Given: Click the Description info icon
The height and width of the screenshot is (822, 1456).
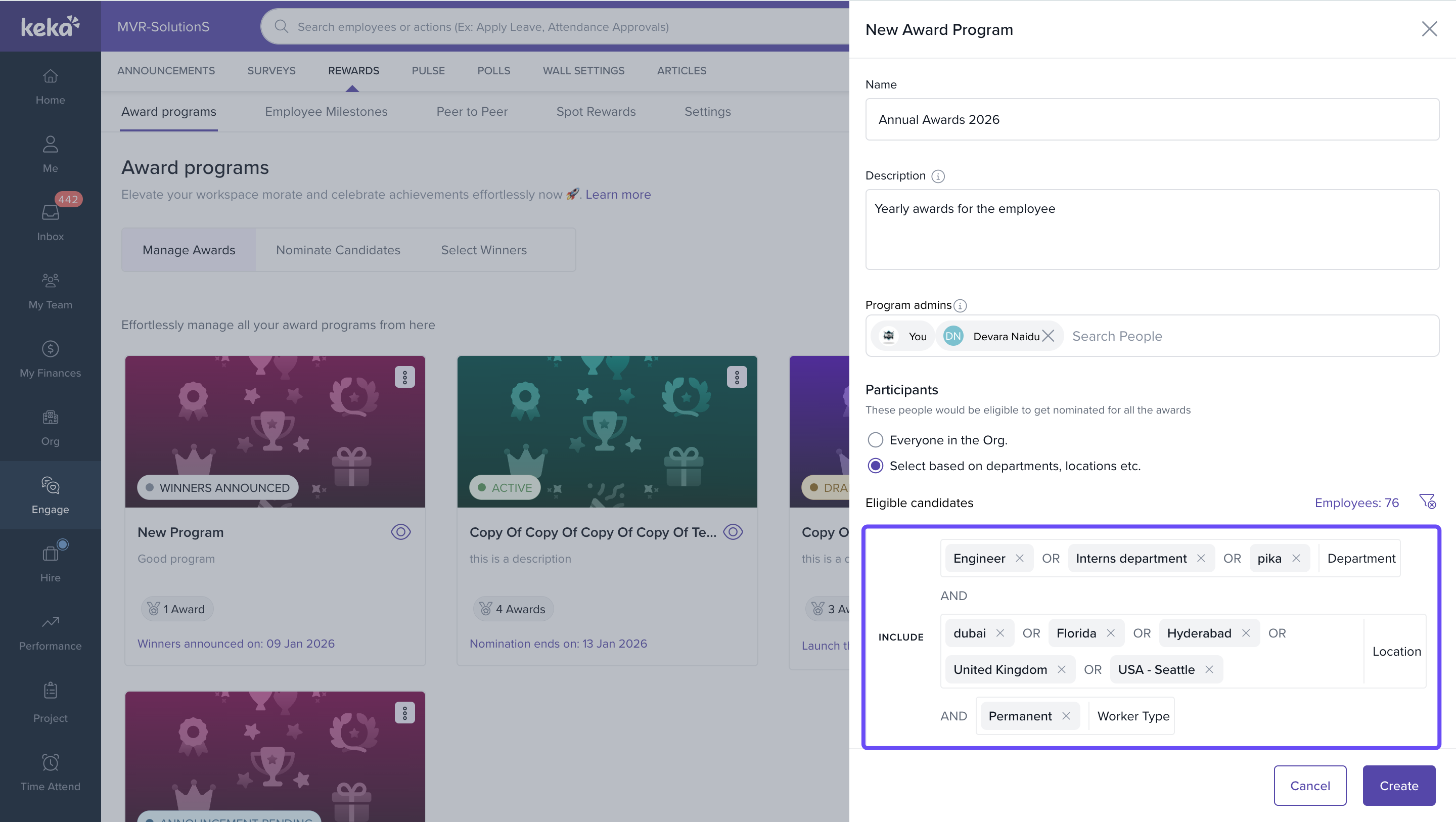Looking at the screenshot, I should click(x=938, y=176).
